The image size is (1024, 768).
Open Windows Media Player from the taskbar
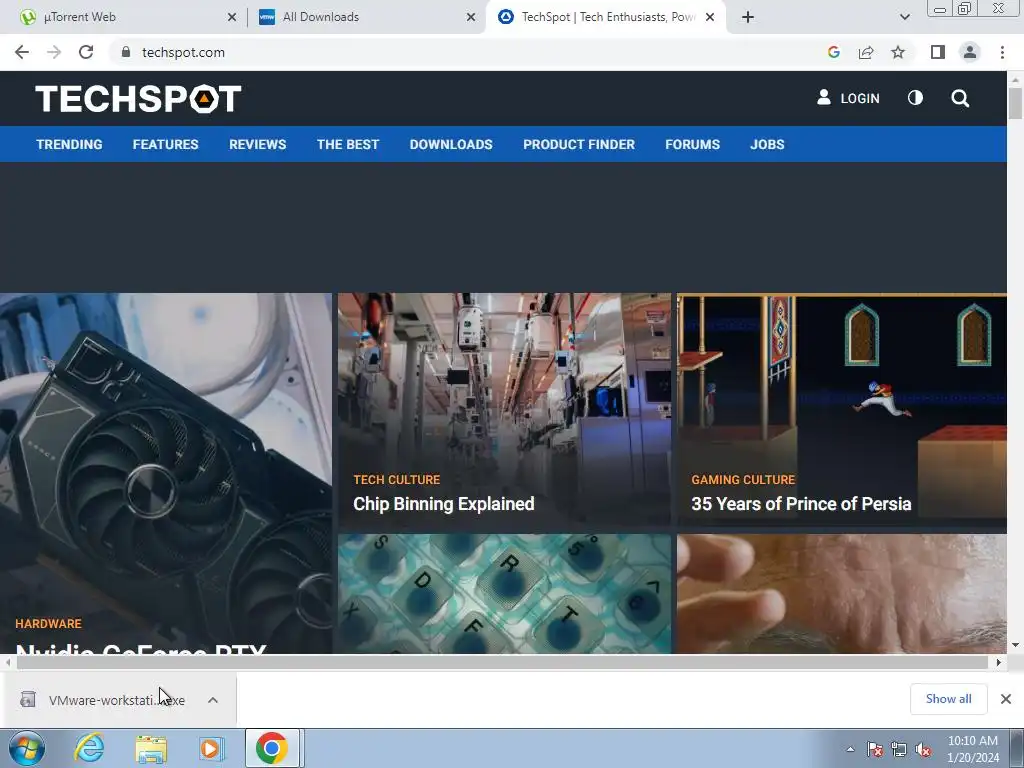click(211, 748)
